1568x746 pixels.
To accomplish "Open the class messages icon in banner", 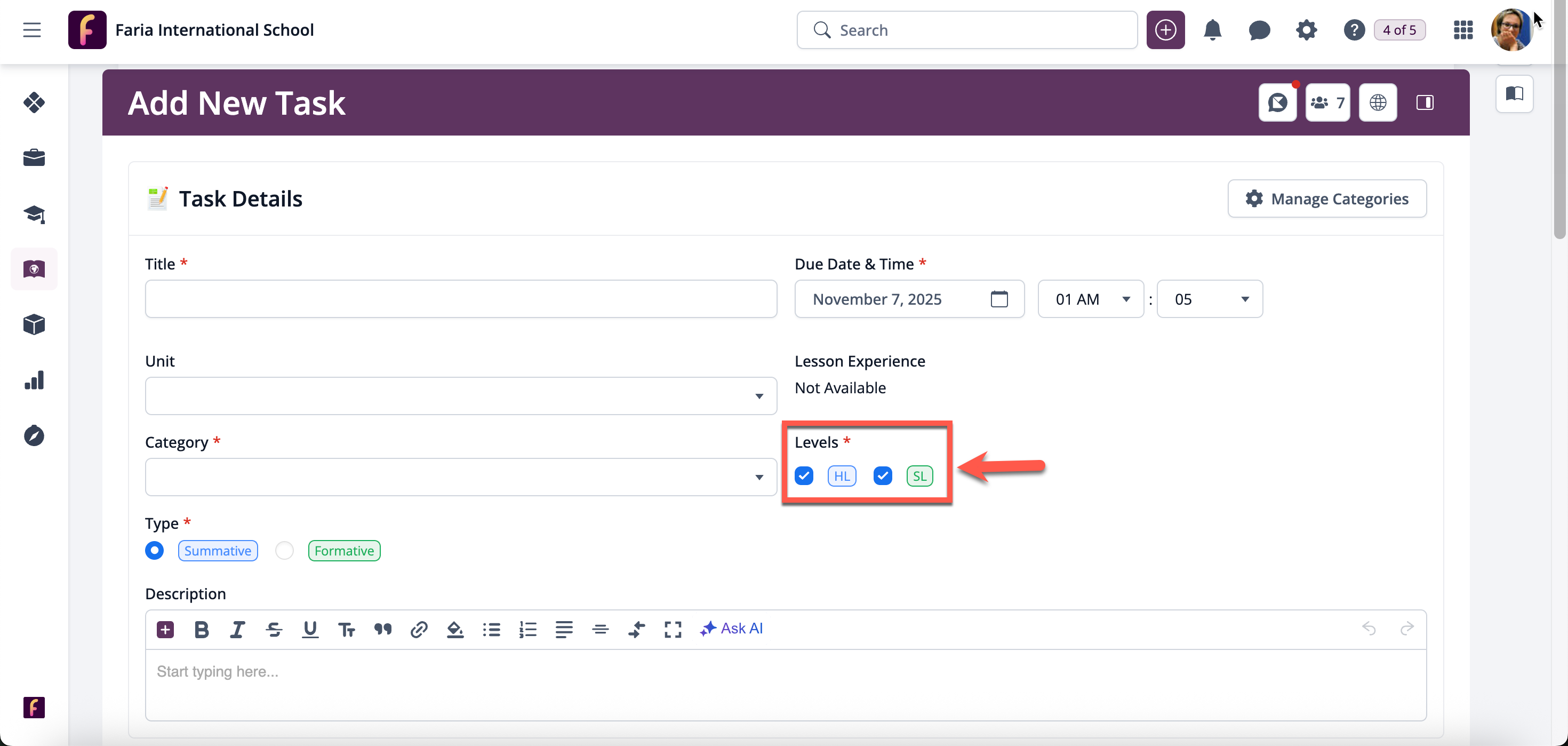I will click(1277, 102).
